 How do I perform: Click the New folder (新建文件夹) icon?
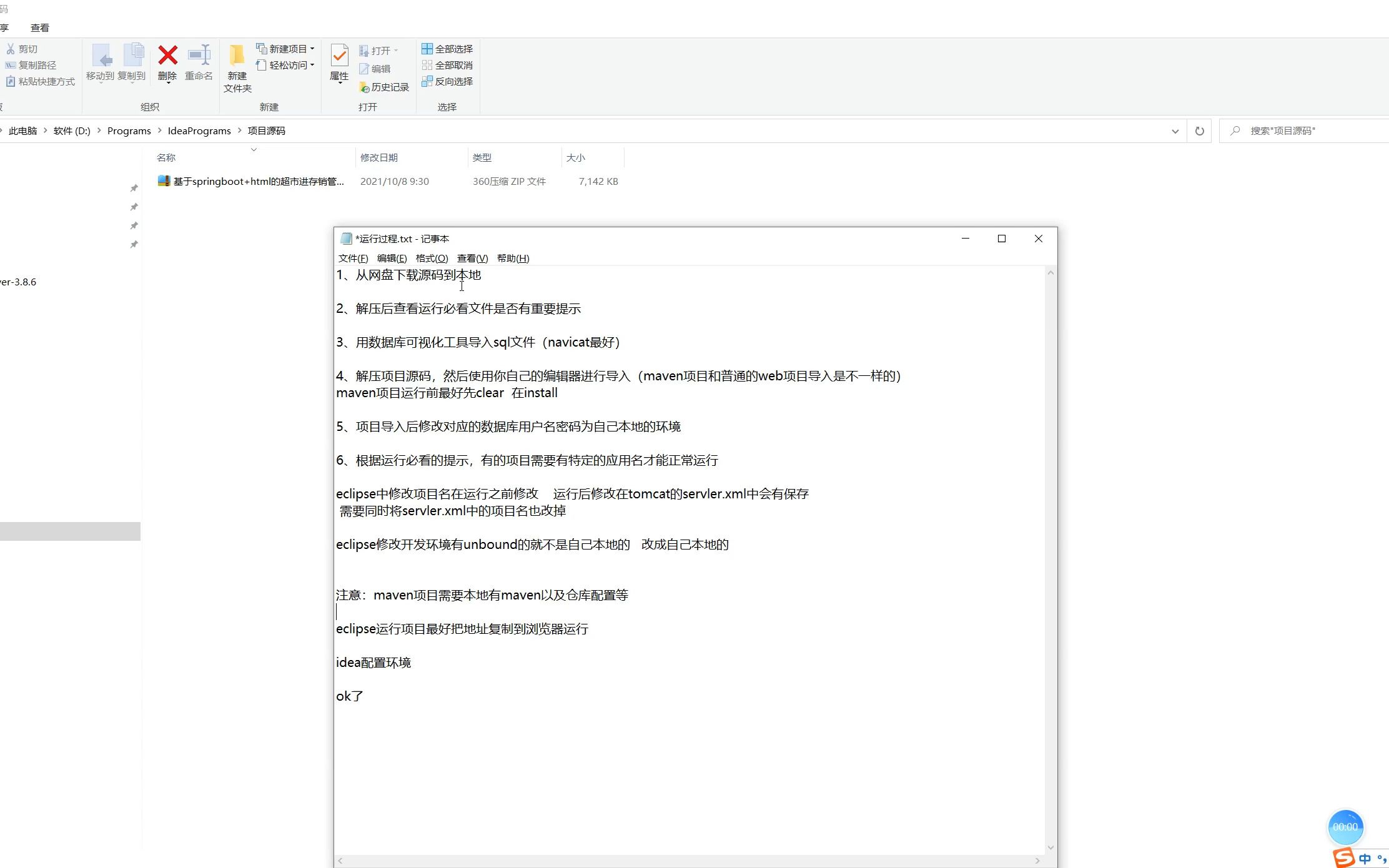pyautogui.click(x=237, y=55)
